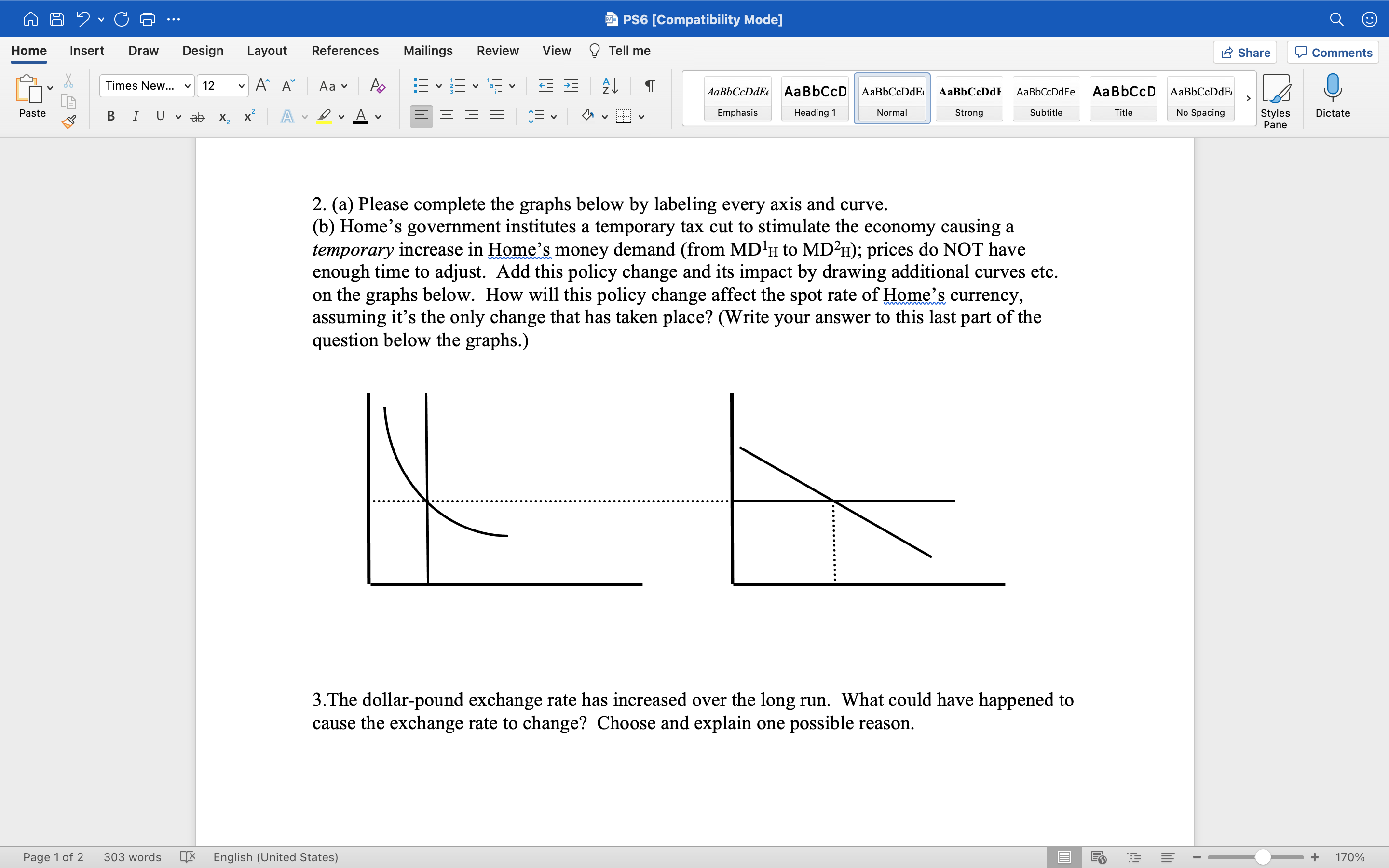The image size is (1389, 868).
Task: Activate the Format Painter tool
Action: [x=69, y=121]
